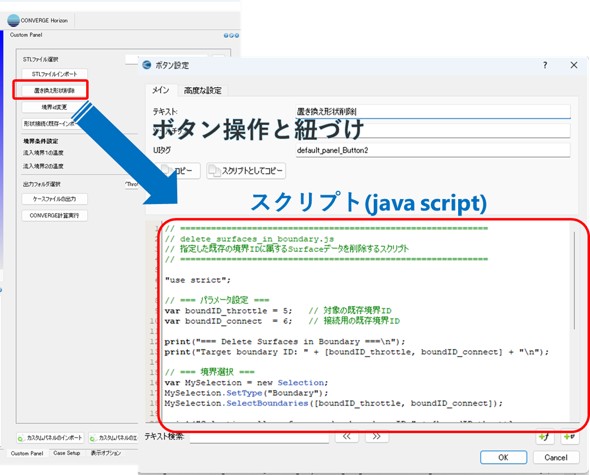590x475 pixels.
Task: Click the CONVERGE計算実行 button
Action: click(55, 216)
